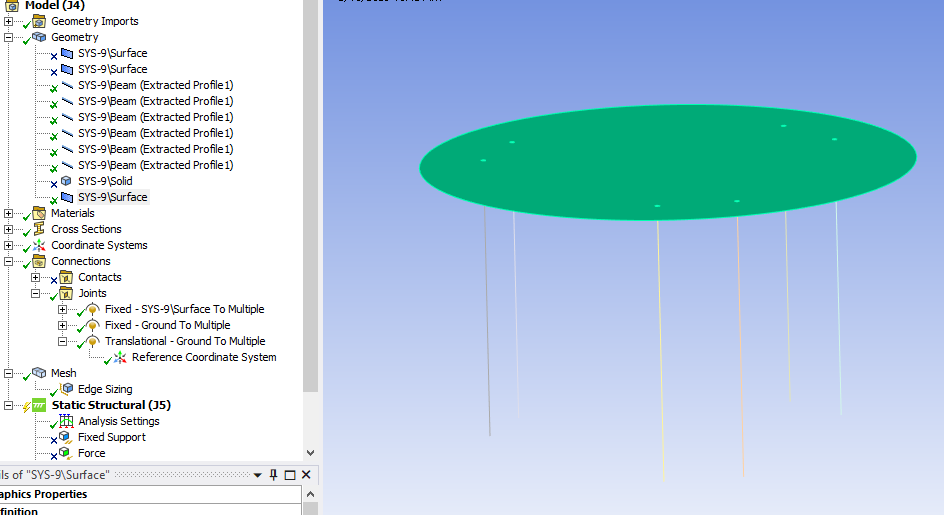This screenshot has height=515, width=944.
Task: Click the Force load icon
Action: [65, 453]
